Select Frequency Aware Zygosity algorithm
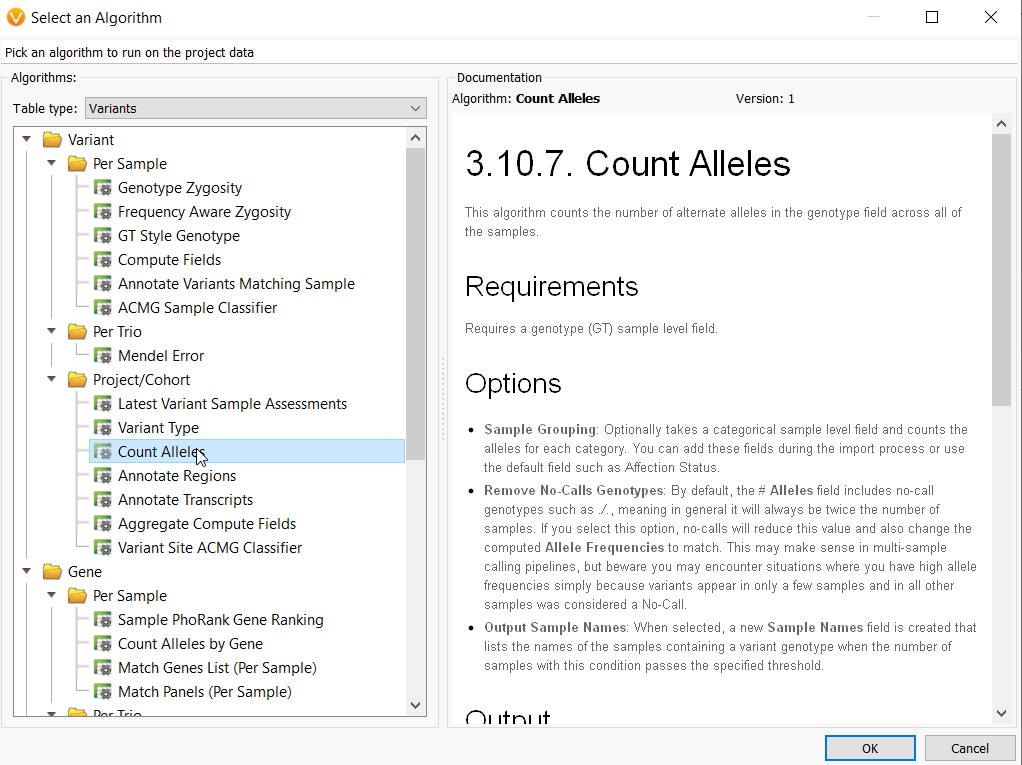 point(204,212)
